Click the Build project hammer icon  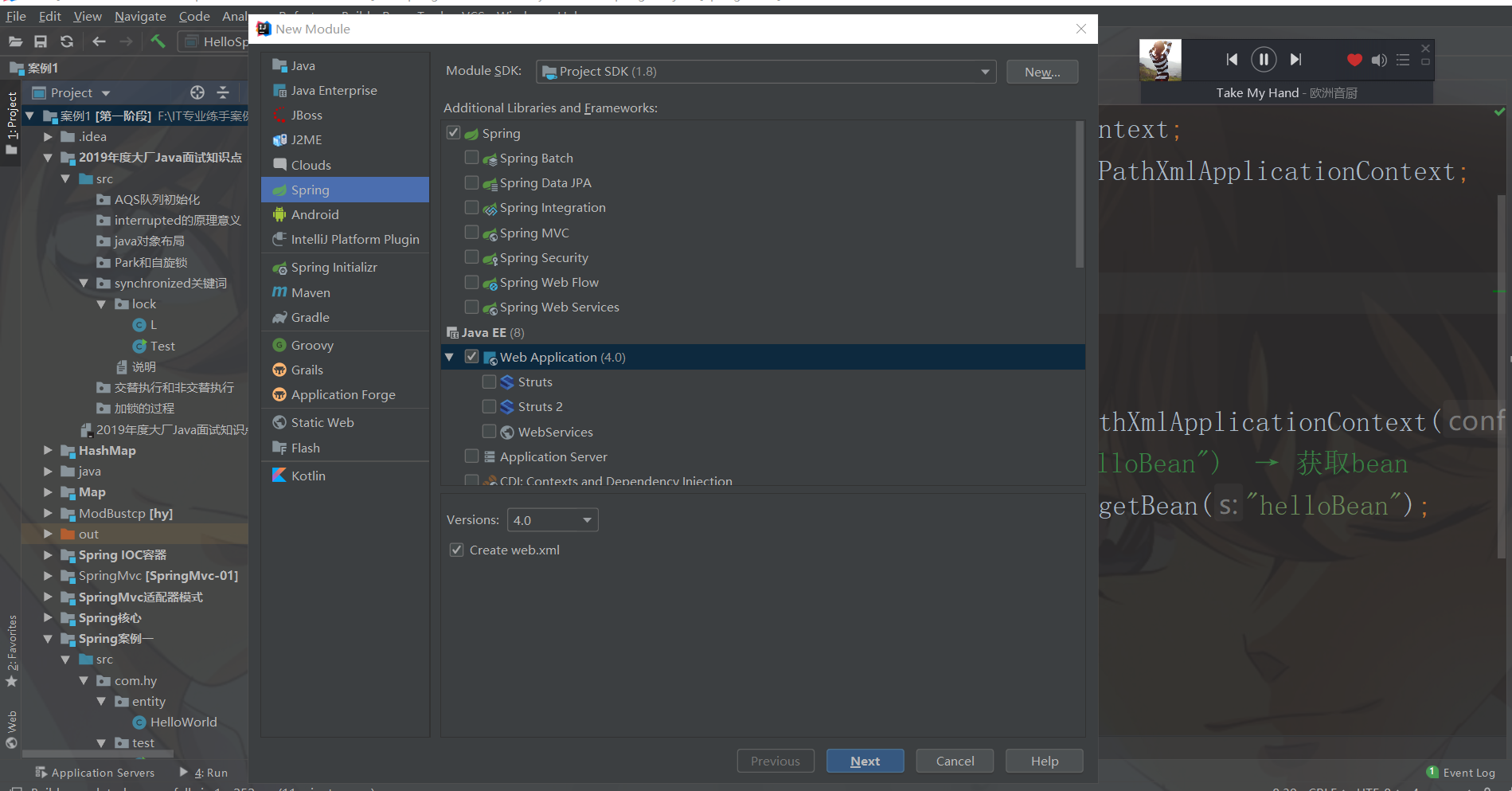coord(158,41)
